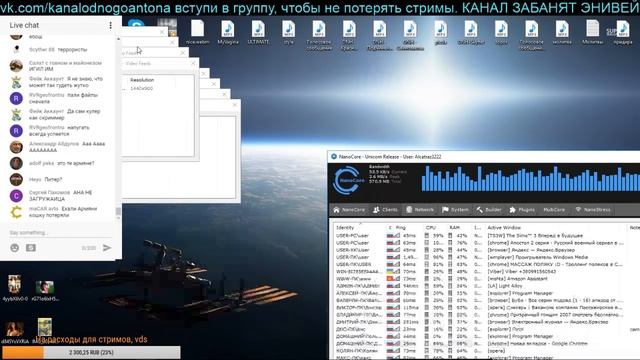Click the purple C avatar next to 'АНА НЕ ЗАГРУЖАИЦА'
Viewport: 640px width, 360px height.
pos(16,196)
